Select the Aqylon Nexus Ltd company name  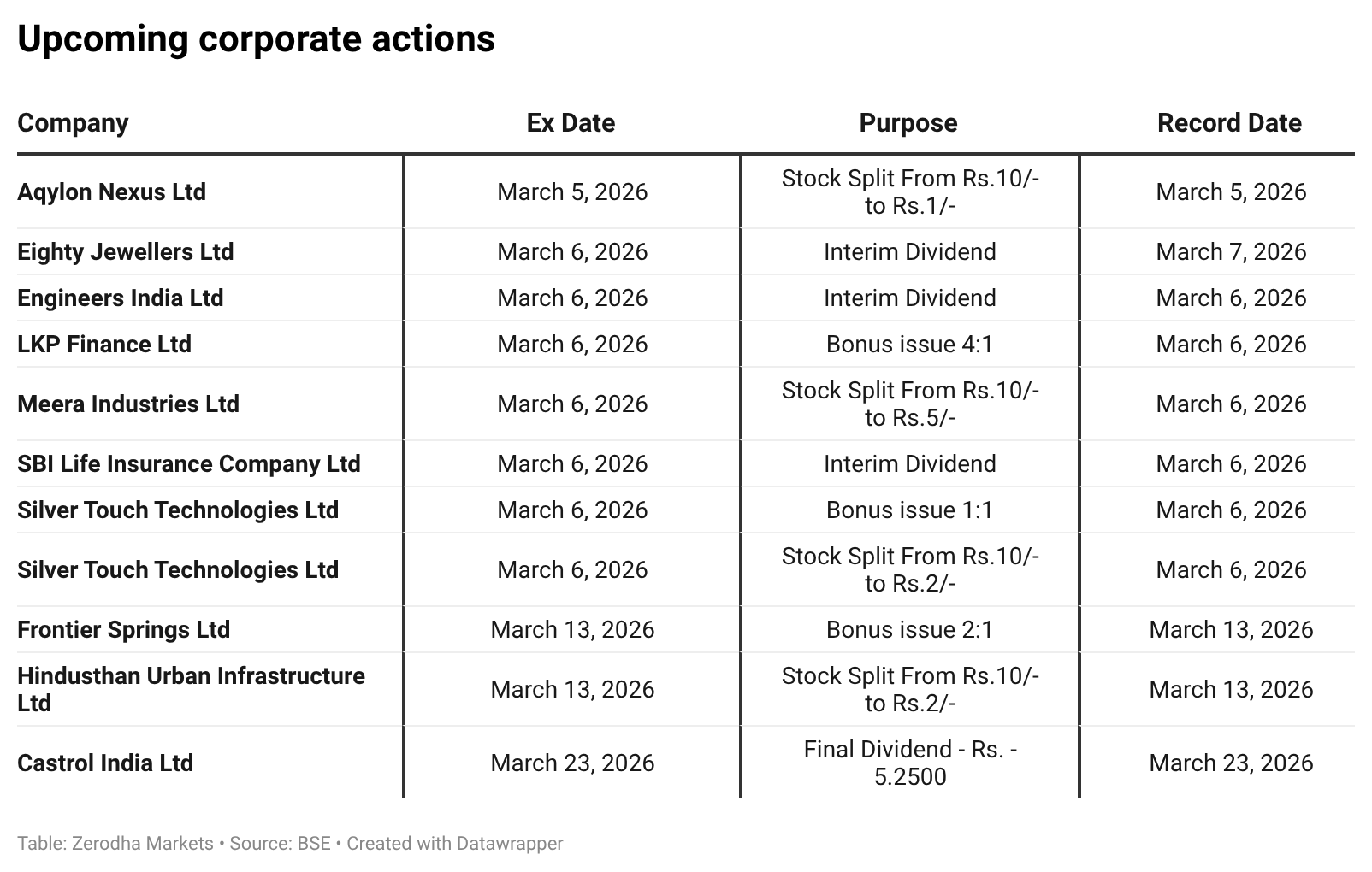click(111, 191)
